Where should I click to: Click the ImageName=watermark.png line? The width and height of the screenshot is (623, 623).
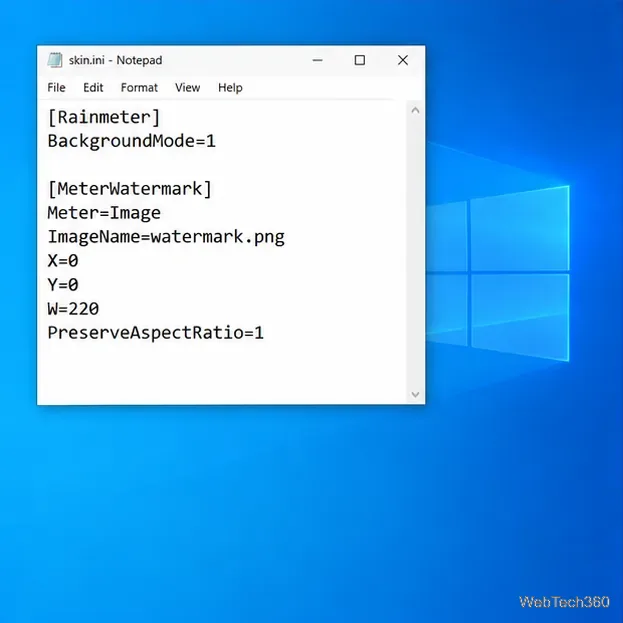point(166,237)
